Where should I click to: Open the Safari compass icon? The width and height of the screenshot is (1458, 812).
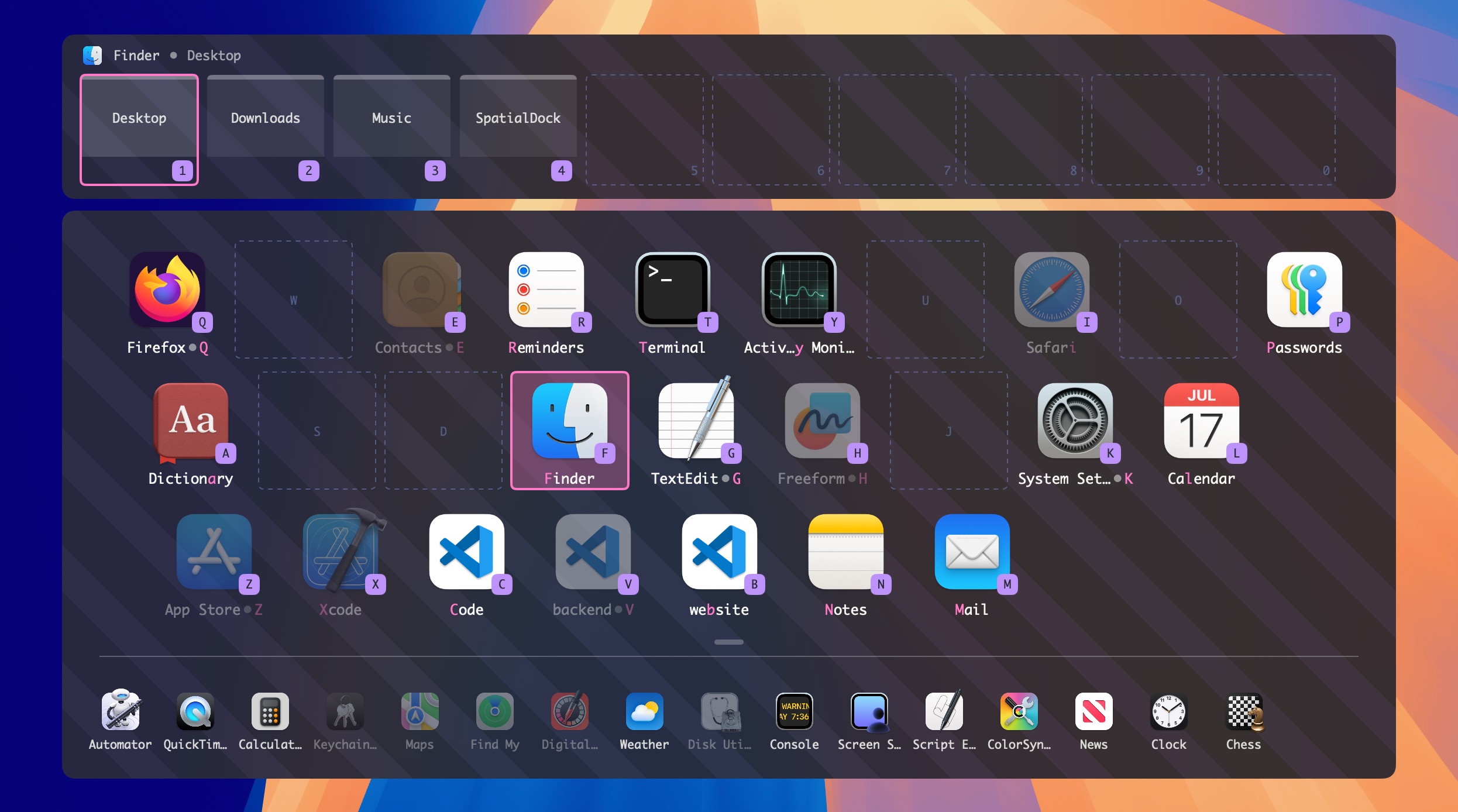(x=1052, y=290)
